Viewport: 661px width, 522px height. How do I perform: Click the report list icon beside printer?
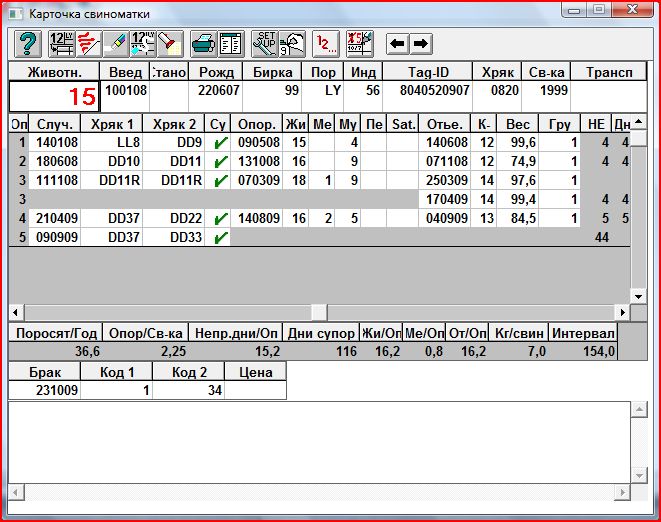point(230,44)
